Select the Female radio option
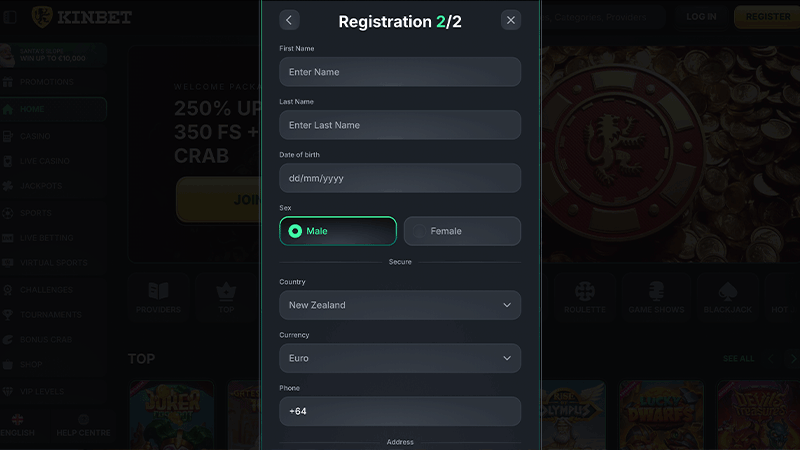 (x=462, y=231)
